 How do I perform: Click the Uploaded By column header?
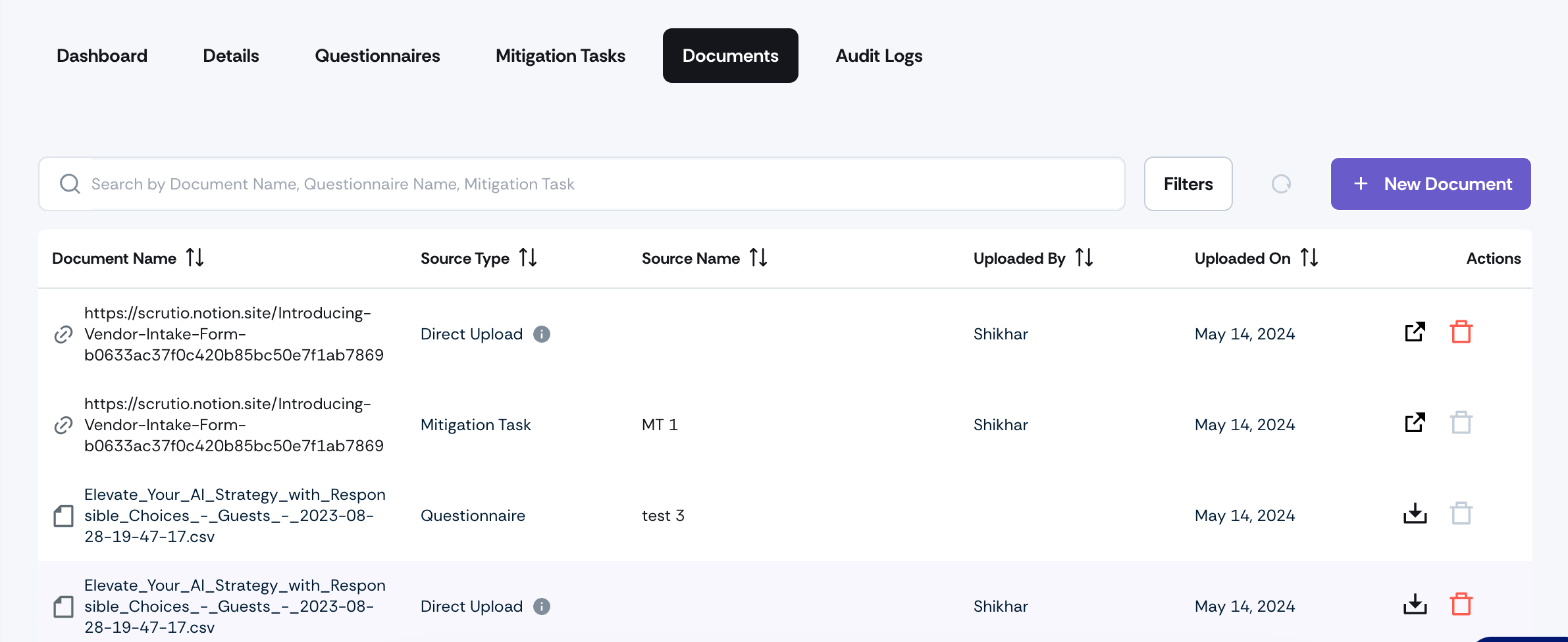1019,259
